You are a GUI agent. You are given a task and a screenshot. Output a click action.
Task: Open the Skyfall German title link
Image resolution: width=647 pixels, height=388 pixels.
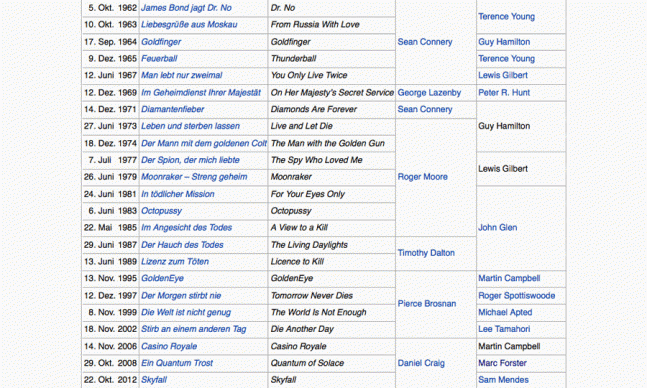click(x=154, y=380)
